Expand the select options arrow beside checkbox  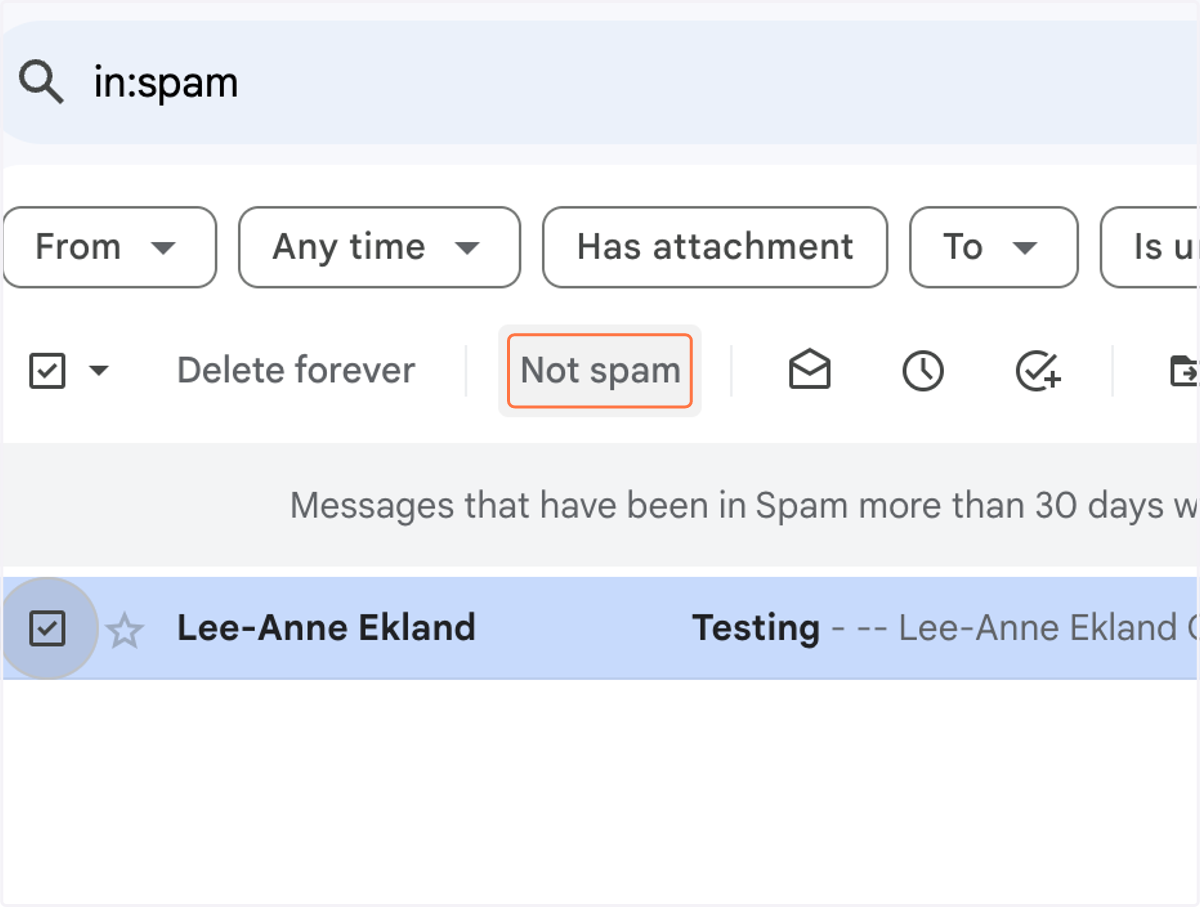tap(98, 371)
